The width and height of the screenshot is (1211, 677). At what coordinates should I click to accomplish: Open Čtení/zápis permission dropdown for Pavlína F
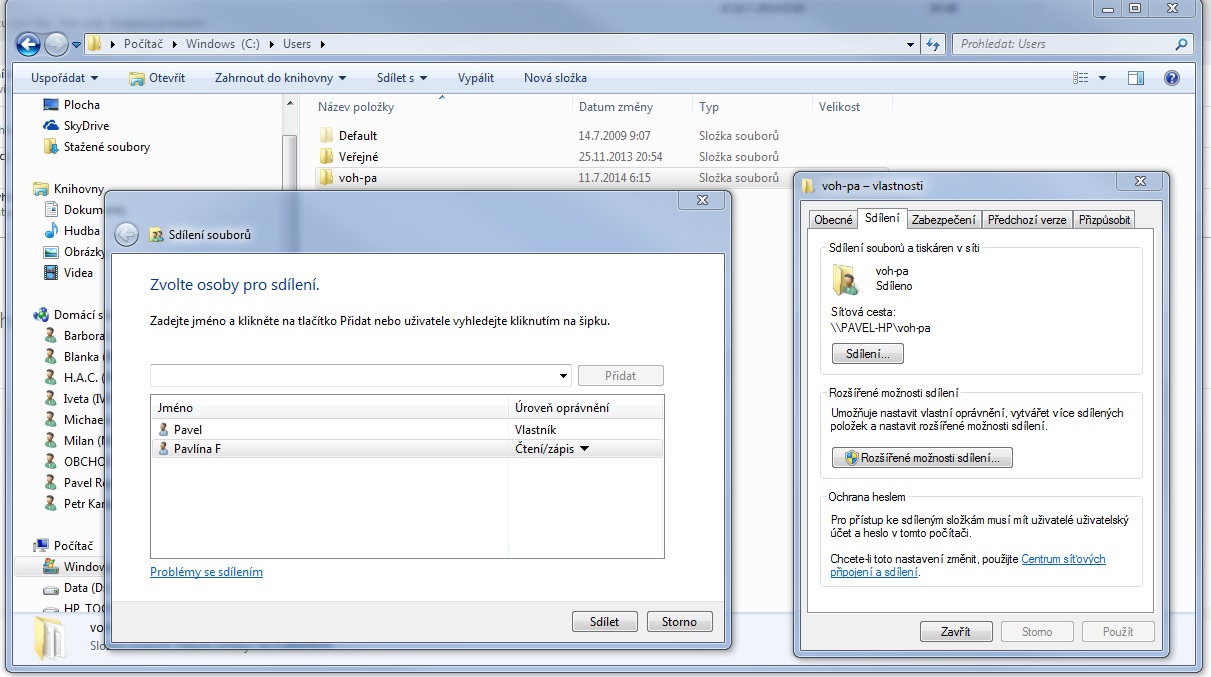pyautogui.click(x=584, y=449)
